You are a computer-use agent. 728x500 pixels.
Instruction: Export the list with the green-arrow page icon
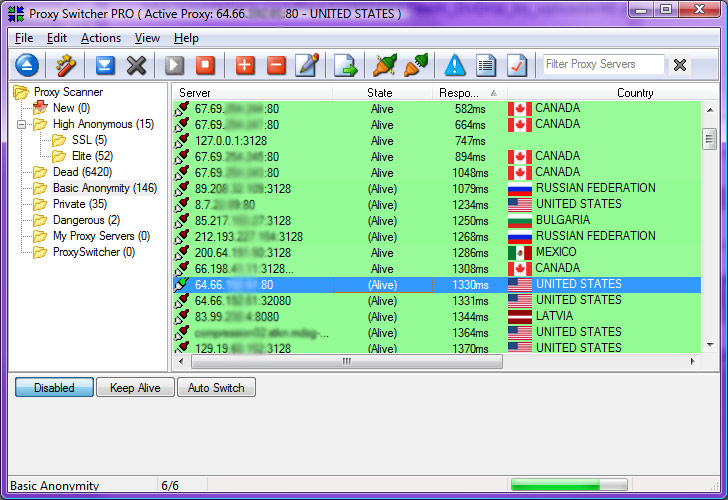(x=345, y=65)
